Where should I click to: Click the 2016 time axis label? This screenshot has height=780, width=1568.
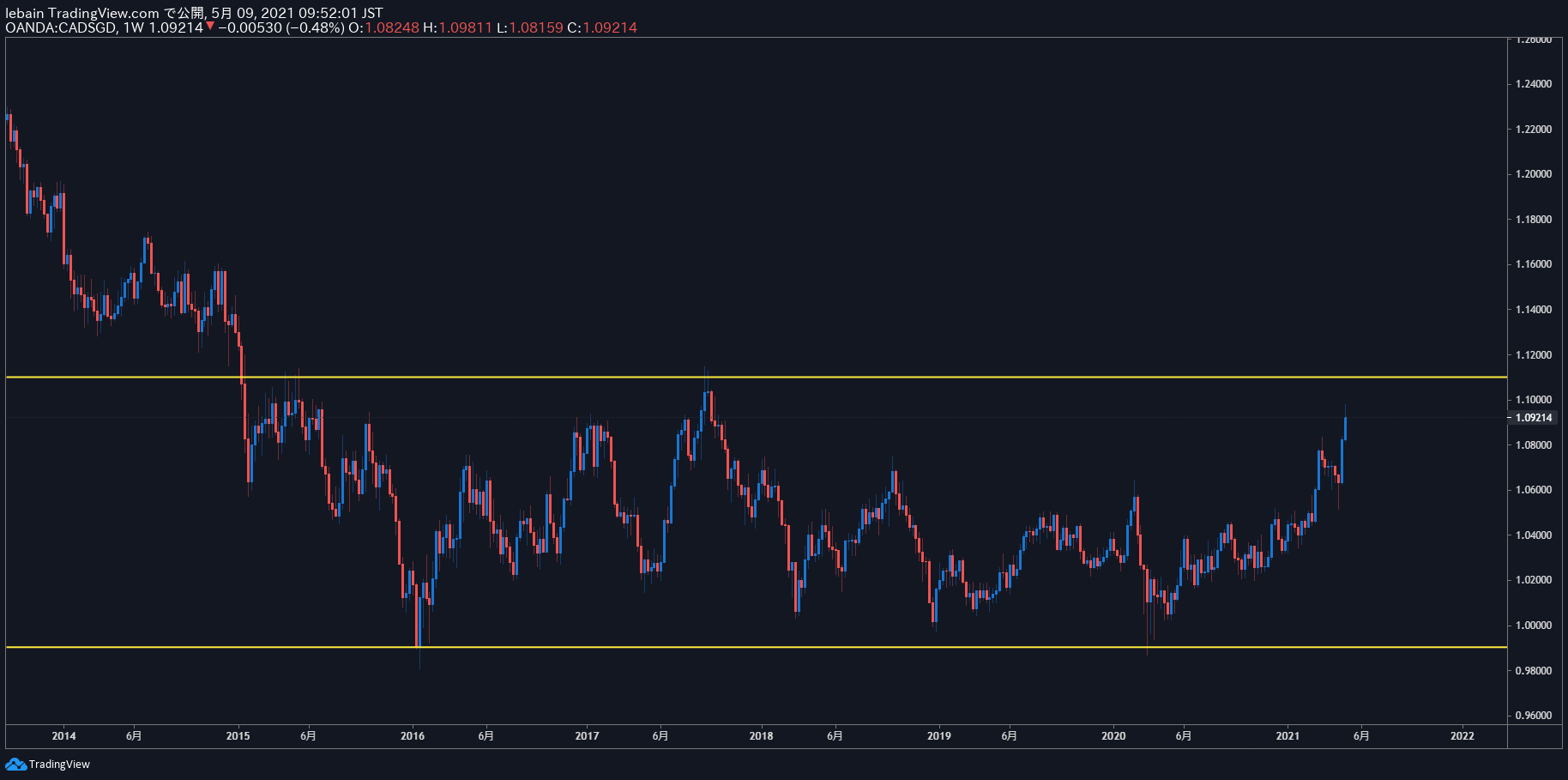point(413,736)
